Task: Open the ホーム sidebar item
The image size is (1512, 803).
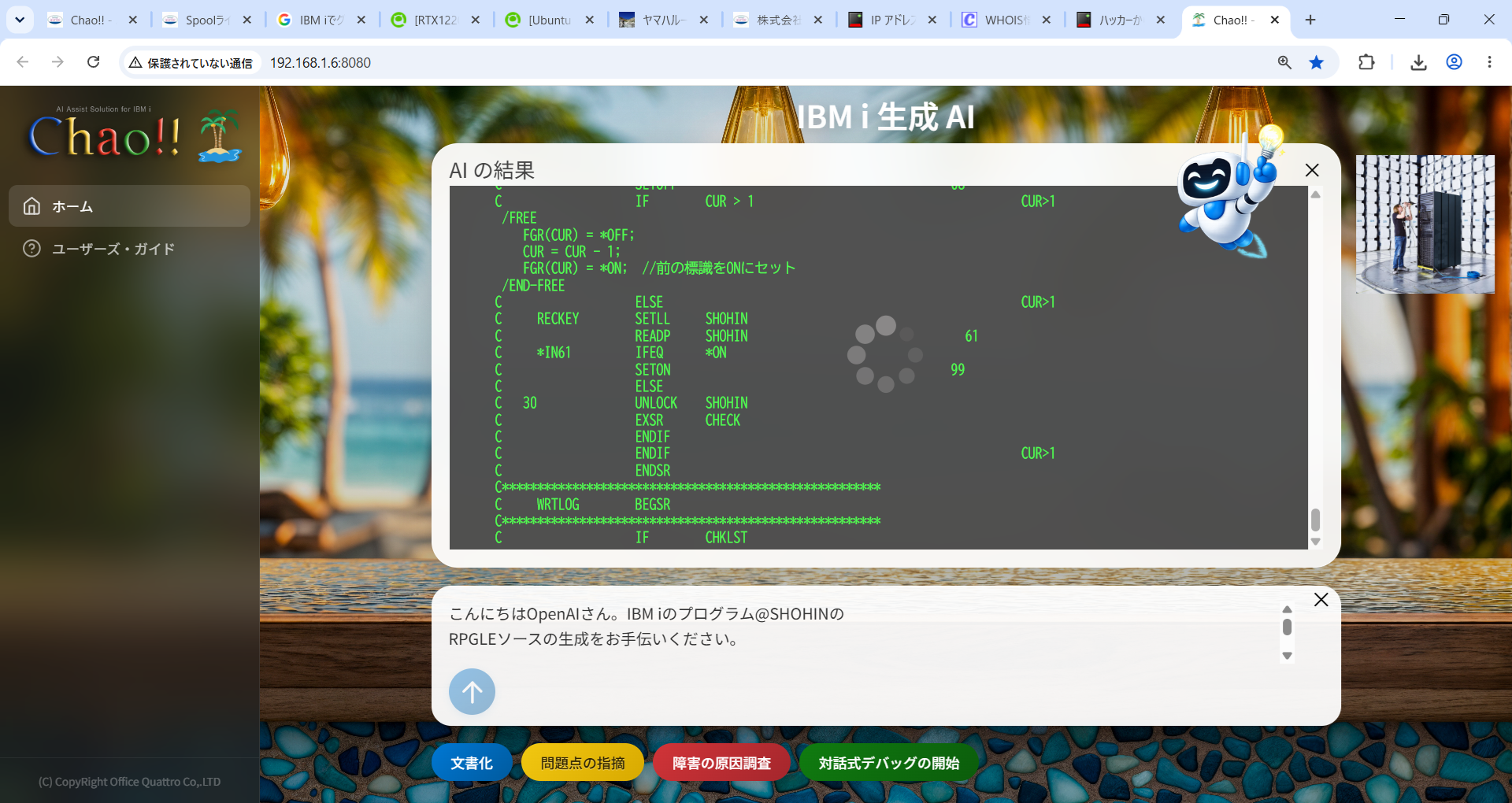Action: [x=129, y=206]
